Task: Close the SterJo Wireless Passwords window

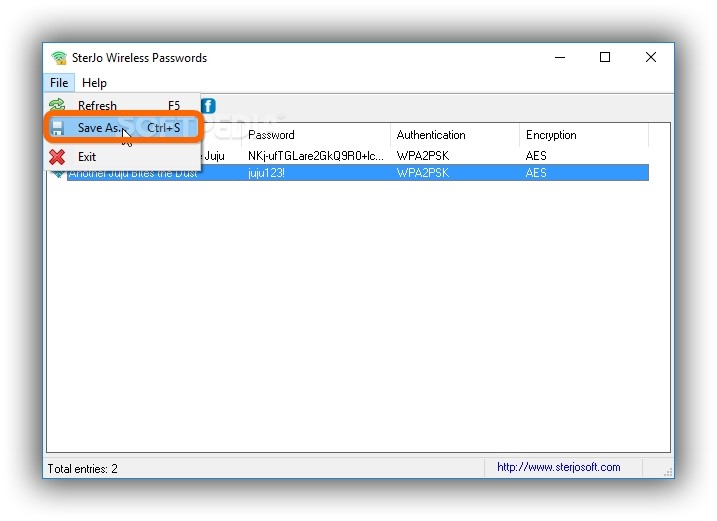Action: tap(651, 57)
